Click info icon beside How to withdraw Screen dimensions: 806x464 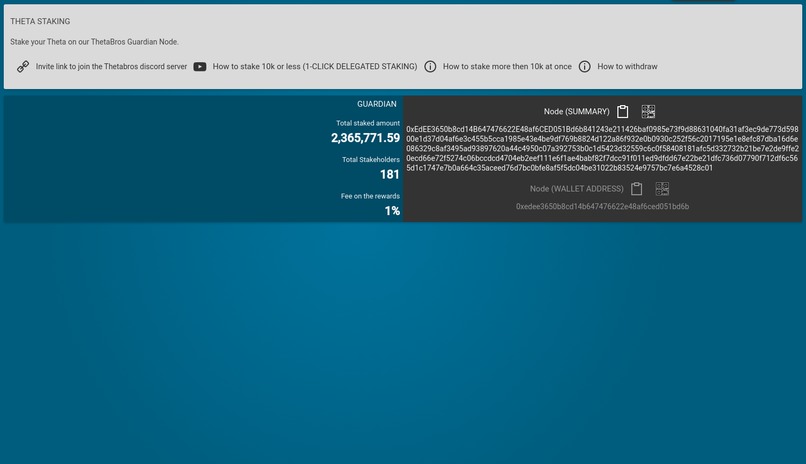pos(584,66)
